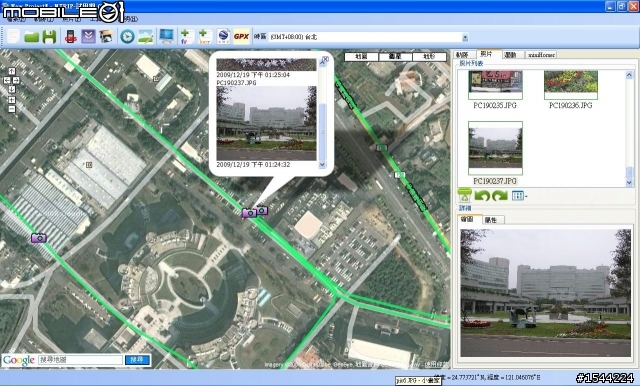
Task: Save project with the green floppy icon
Action: point(49,37)
